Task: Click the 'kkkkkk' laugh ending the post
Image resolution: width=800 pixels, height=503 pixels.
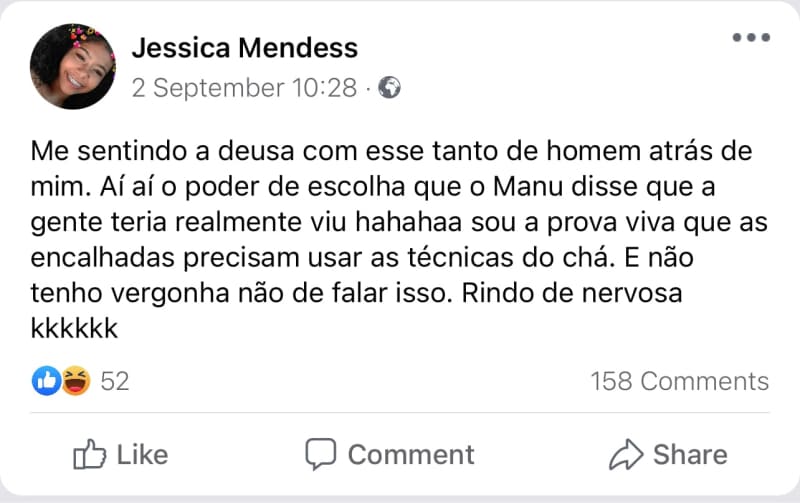Action: [76, 327]
